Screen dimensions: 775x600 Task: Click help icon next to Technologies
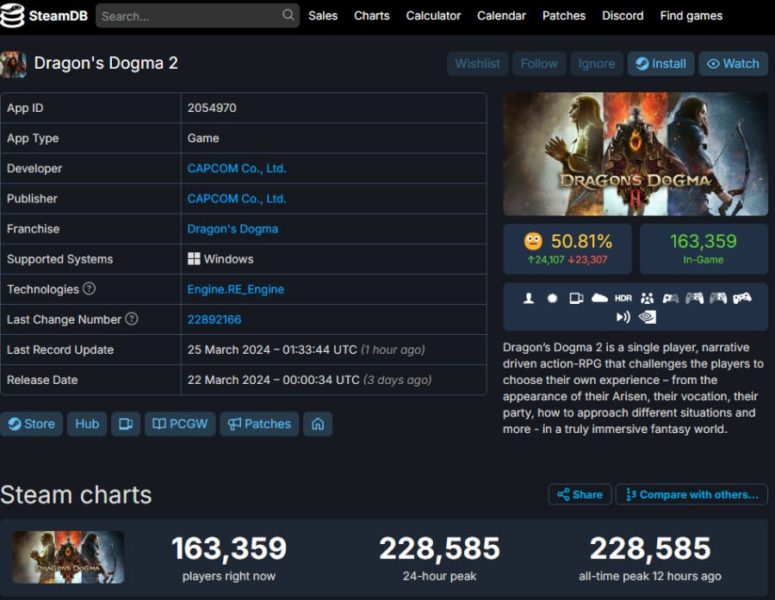click(x=89, y=289)
